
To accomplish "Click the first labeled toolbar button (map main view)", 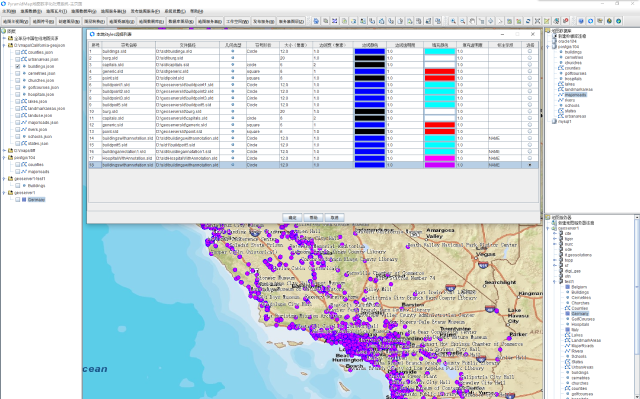I will pyautogui.click(x=16, y=21).
